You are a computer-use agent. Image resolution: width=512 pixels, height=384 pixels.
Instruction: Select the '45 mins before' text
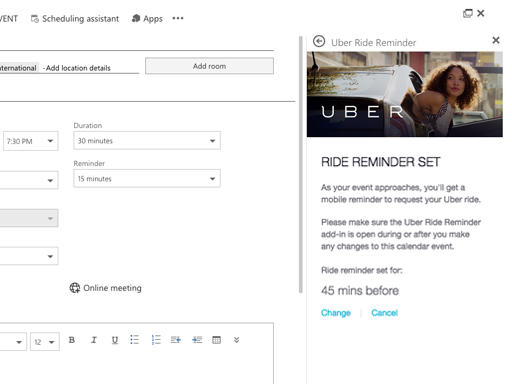tap(360, 291)
